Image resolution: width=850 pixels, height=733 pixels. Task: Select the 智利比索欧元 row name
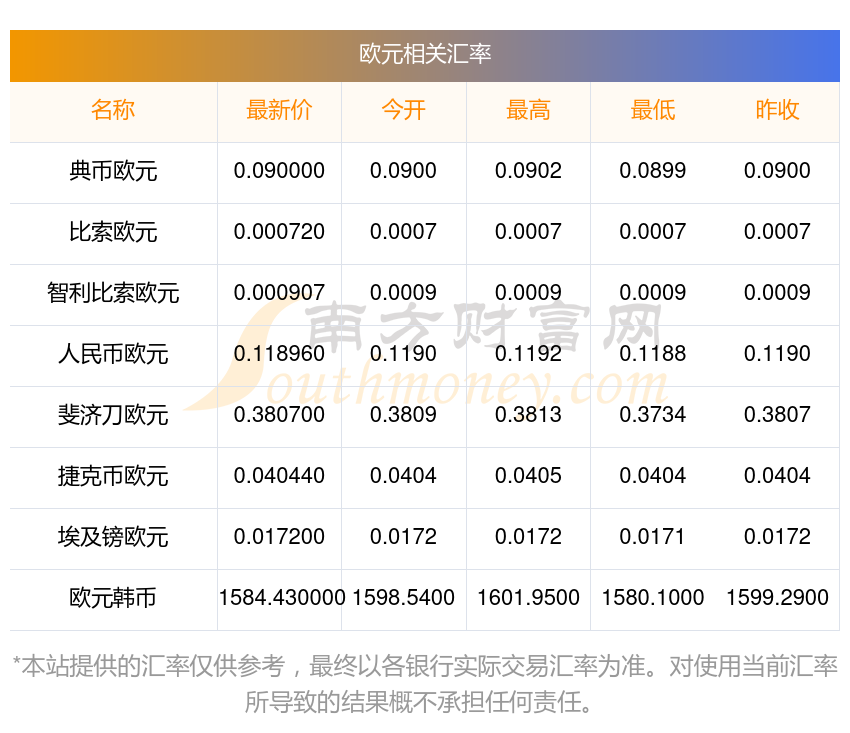[113, 293]
